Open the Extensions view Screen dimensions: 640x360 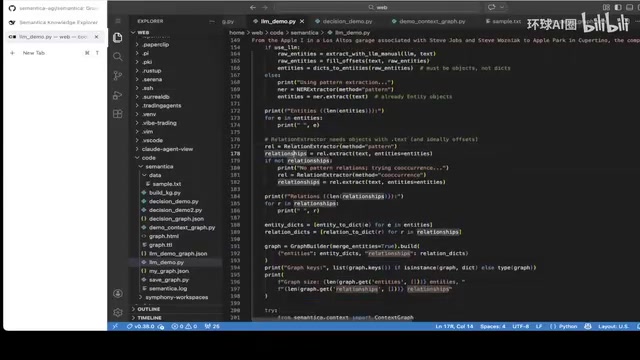click(118, 114)
